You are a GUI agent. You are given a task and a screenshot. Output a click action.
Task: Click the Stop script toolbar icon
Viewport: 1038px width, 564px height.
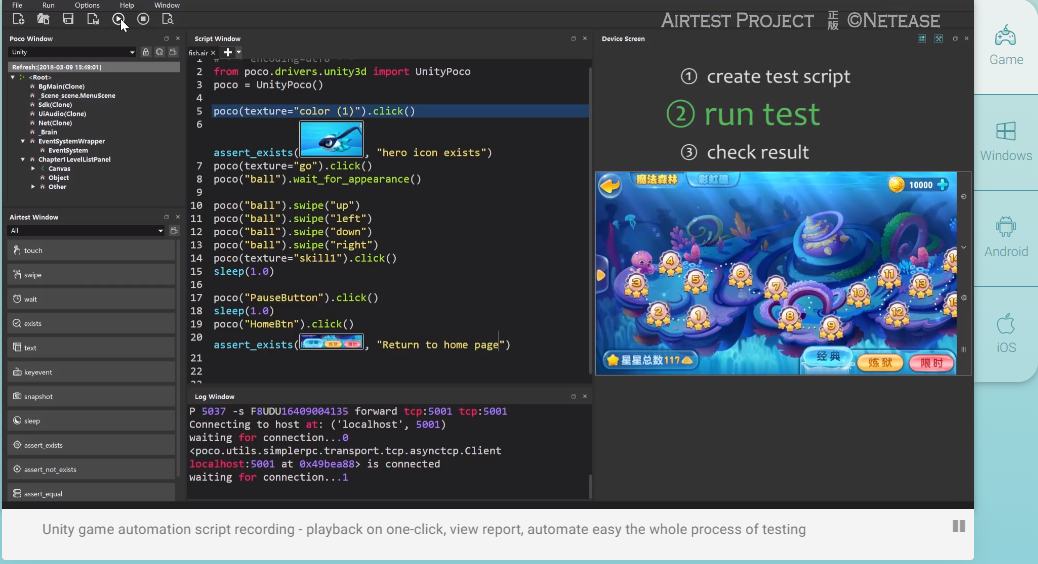pos(143,19)
